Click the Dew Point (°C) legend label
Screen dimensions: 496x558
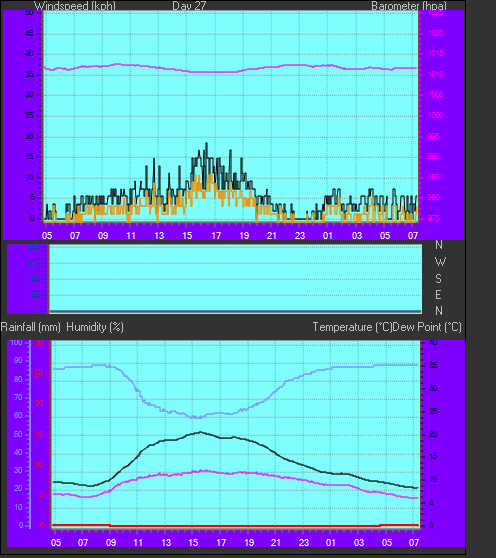click(x=427, y=327)
